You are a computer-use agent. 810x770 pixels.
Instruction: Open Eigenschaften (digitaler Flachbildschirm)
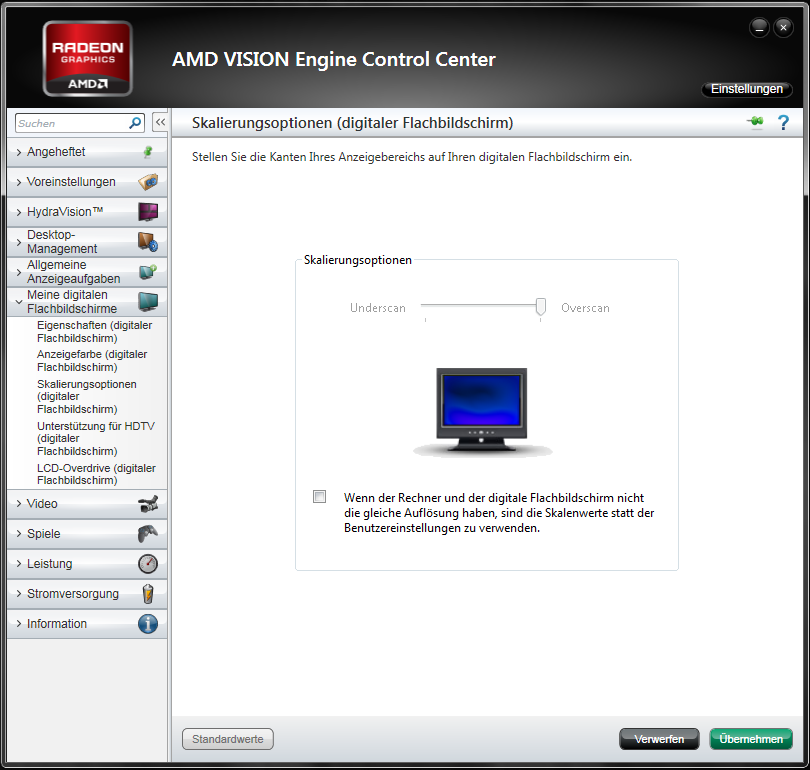pyautogui.click(x=95, y=332)
